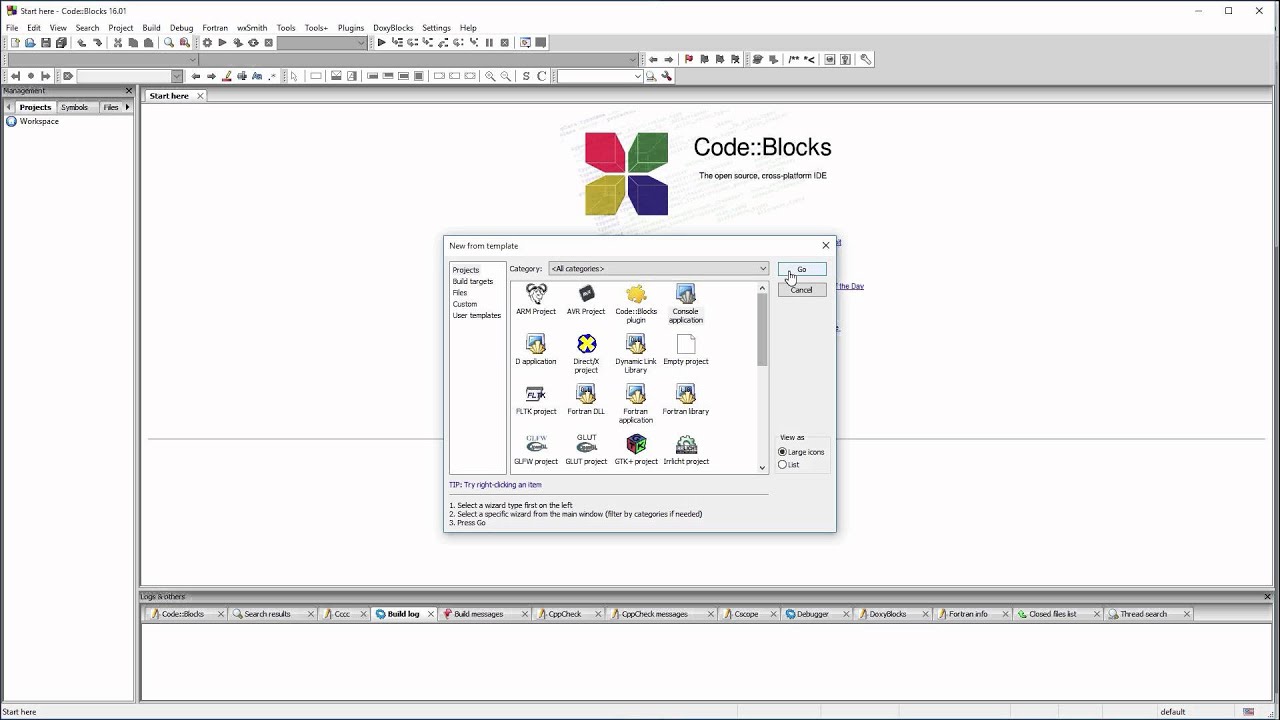The height and width of the screenshot is (720, 1280).
Task: Pick the FLTK project template
Action: [536, 400]
